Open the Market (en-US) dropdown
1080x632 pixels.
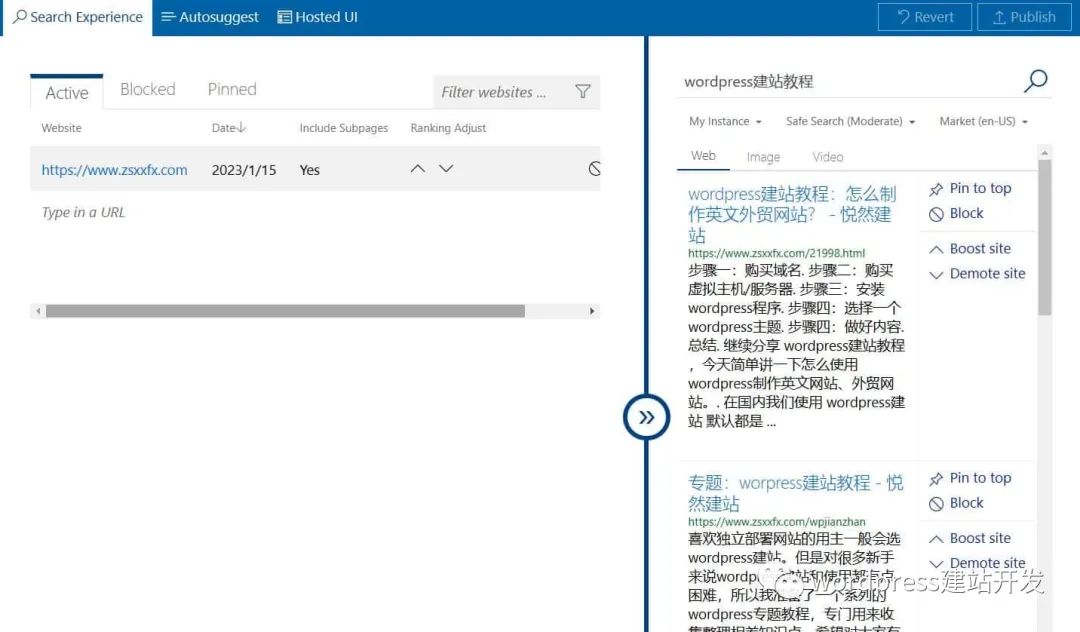pyautogui.click(x=983, y=122)
